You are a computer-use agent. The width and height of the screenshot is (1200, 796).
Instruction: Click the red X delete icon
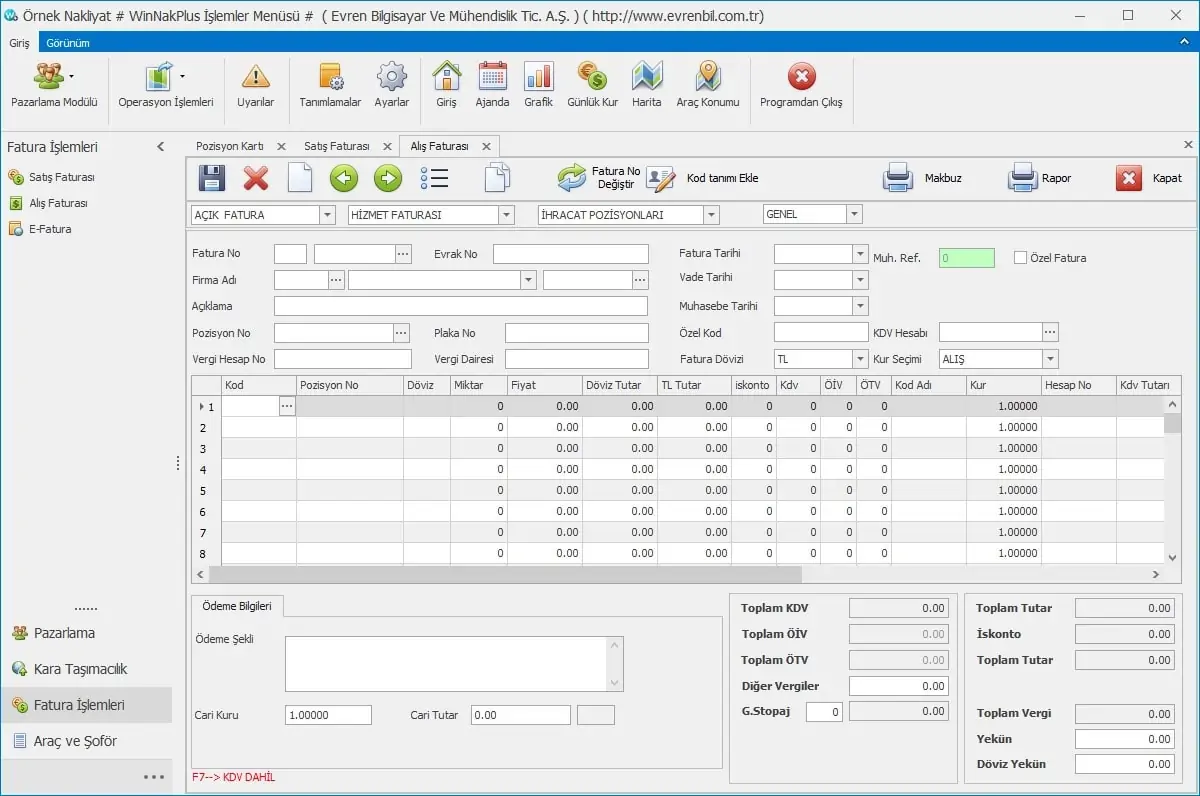pyautogui.click(x=256, y=179)
